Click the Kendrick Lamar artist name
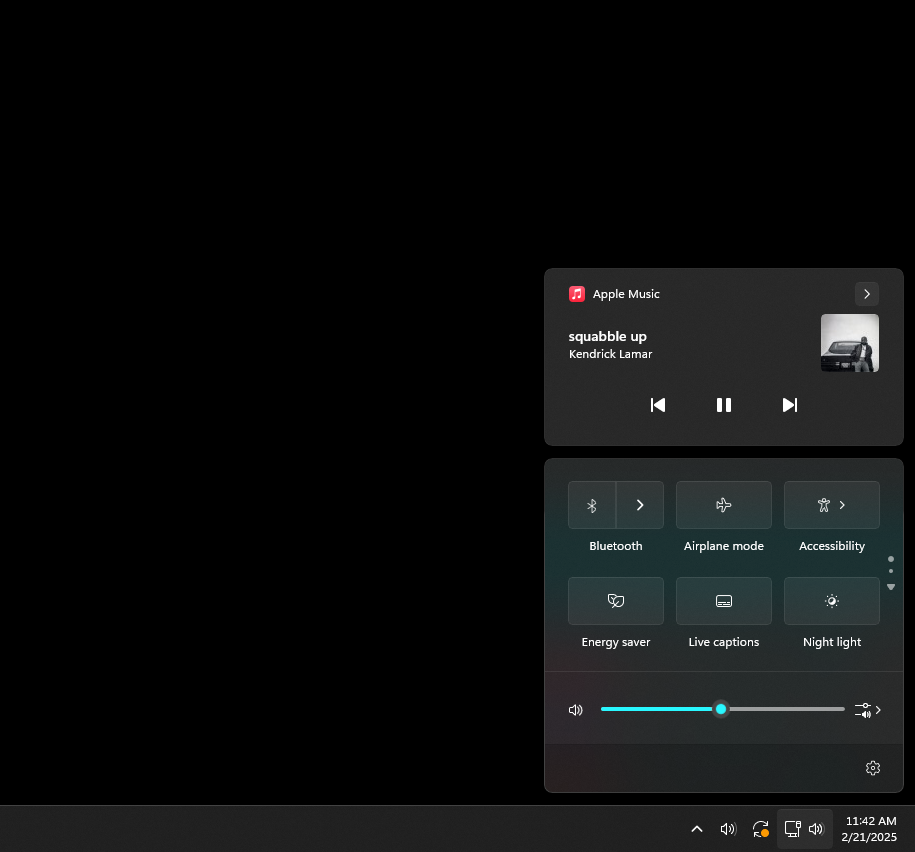The height and width of the screenshot is (852, 915). (610, 354)
